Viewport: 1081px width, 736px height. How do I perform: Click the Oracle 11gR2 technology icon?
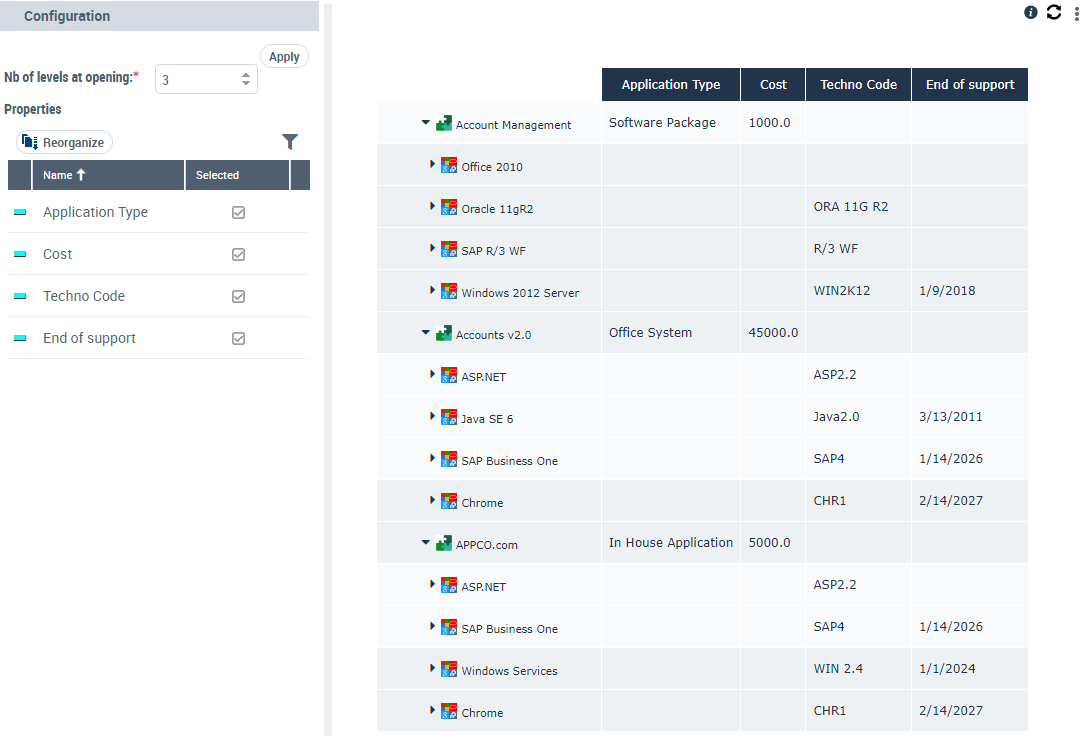coord(449,208)
